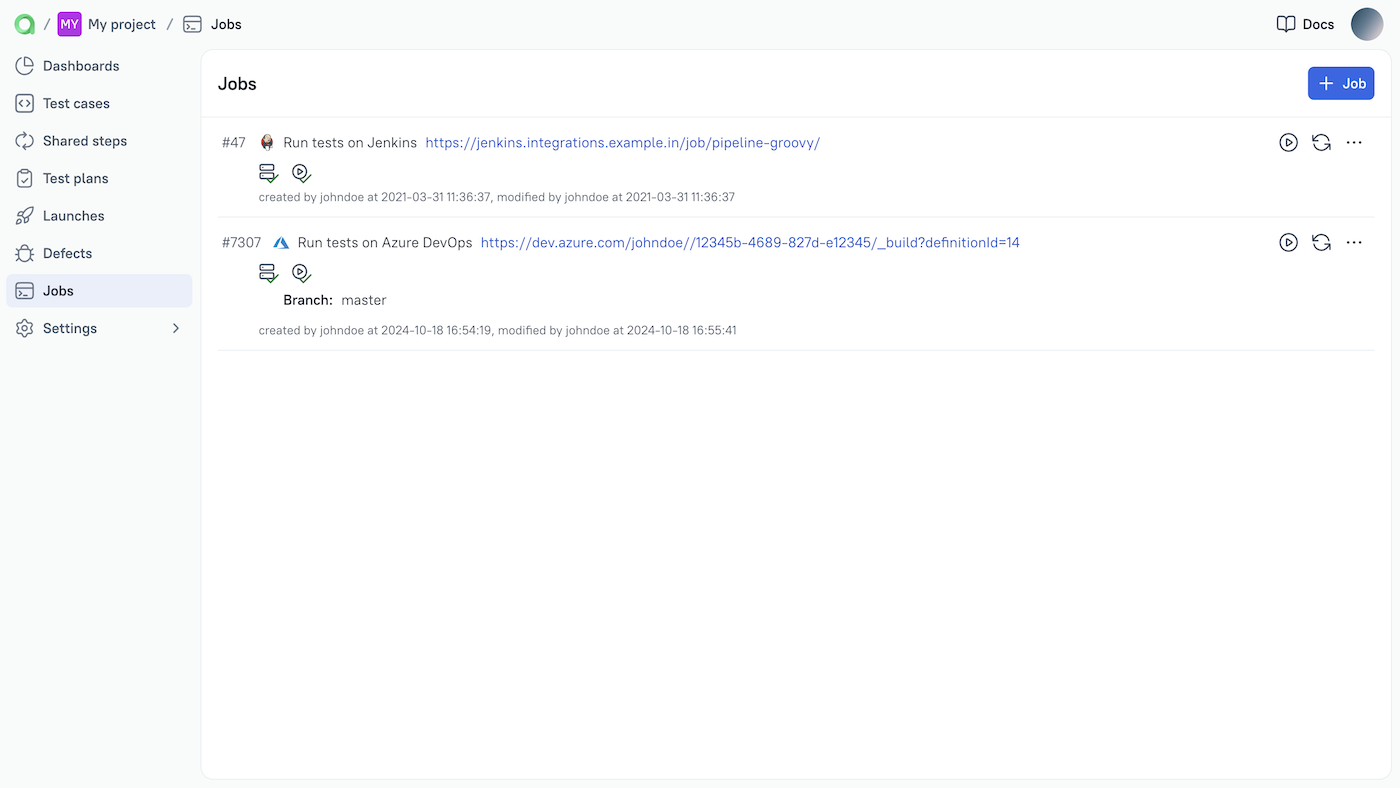Click the user avatar in the top corner
The width and height of the screenshot is (1400, 788).
click(x=1367, y=23)
